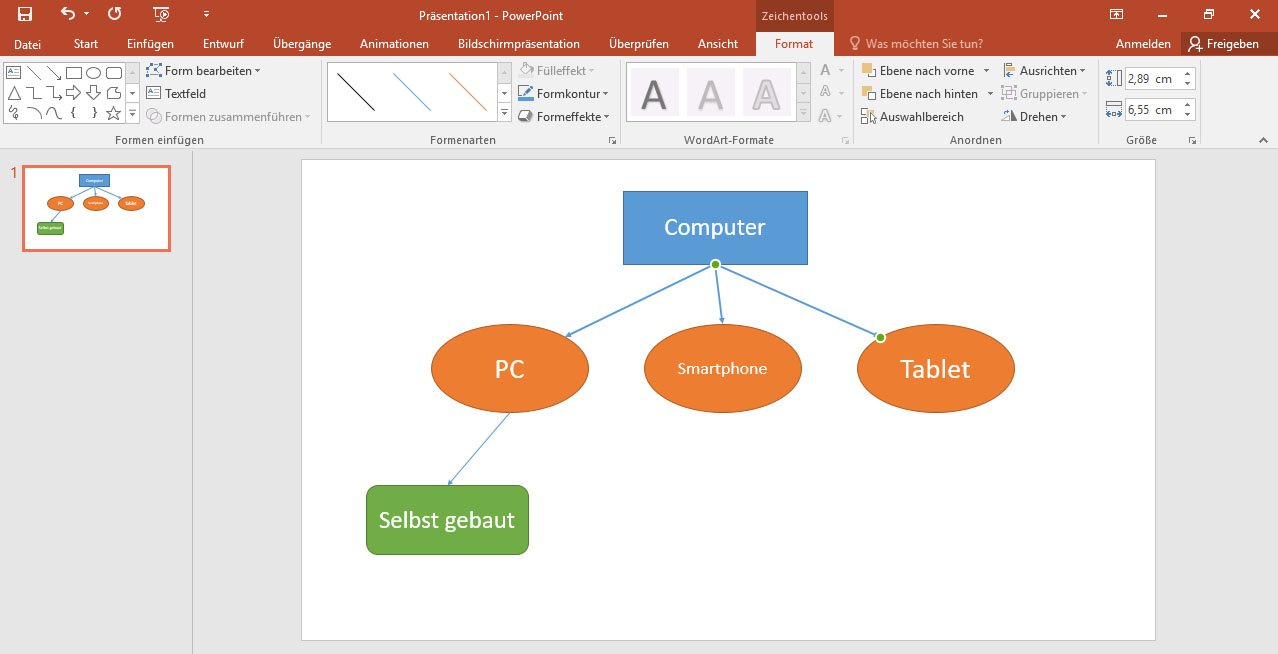This screenshot has width=1278, height=654.
Task: Open the Datei menu
Action: [27, 43]
